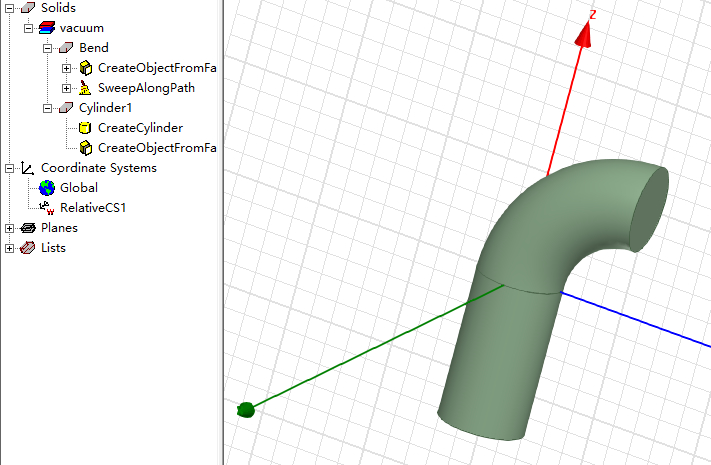Click the Coordinate Systems axes icon

coord(28,168)
